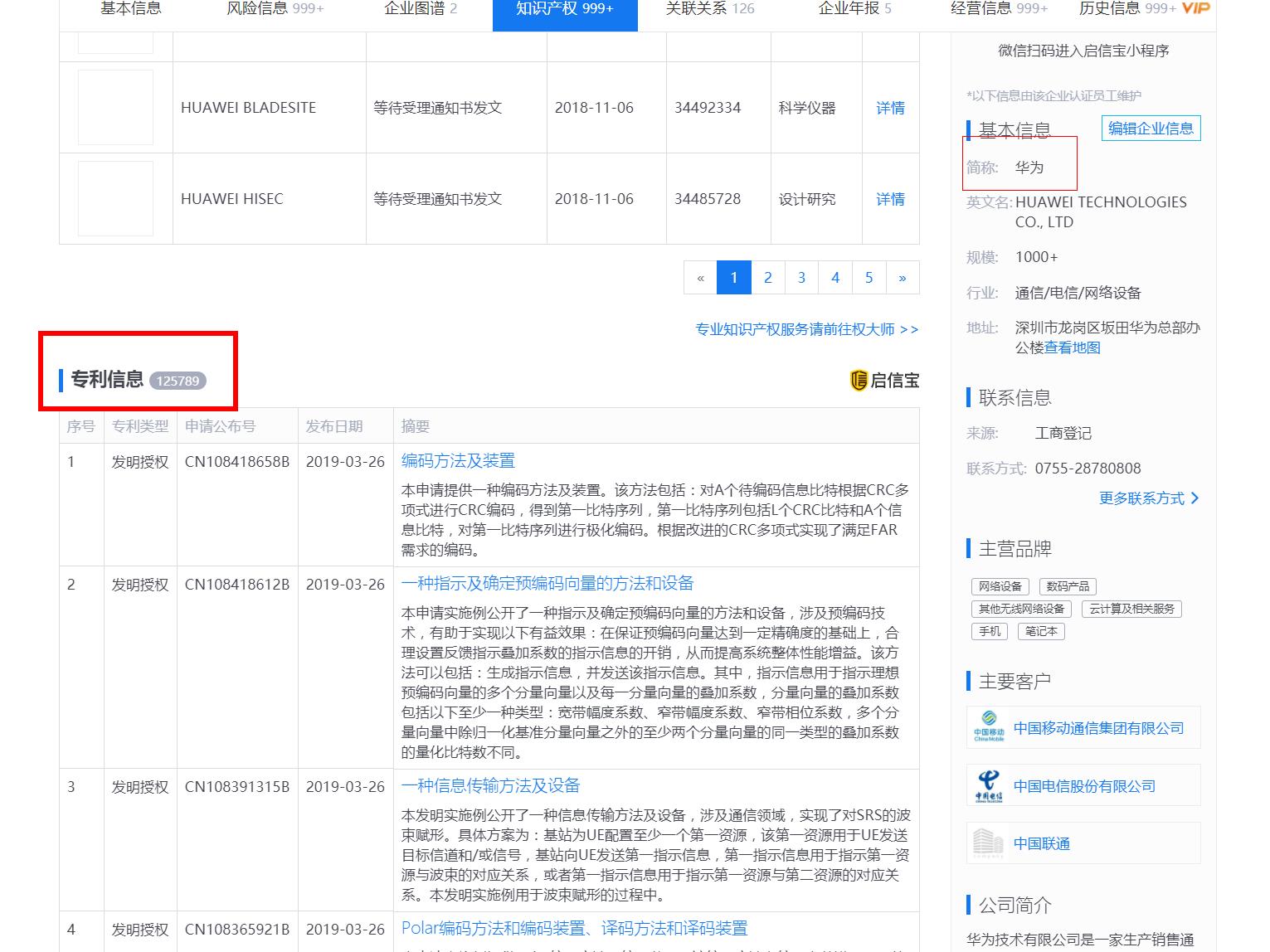1270x952 pixels.
Task: Select the 笔记本 brand tag
Action: (x=1041, y=631)
